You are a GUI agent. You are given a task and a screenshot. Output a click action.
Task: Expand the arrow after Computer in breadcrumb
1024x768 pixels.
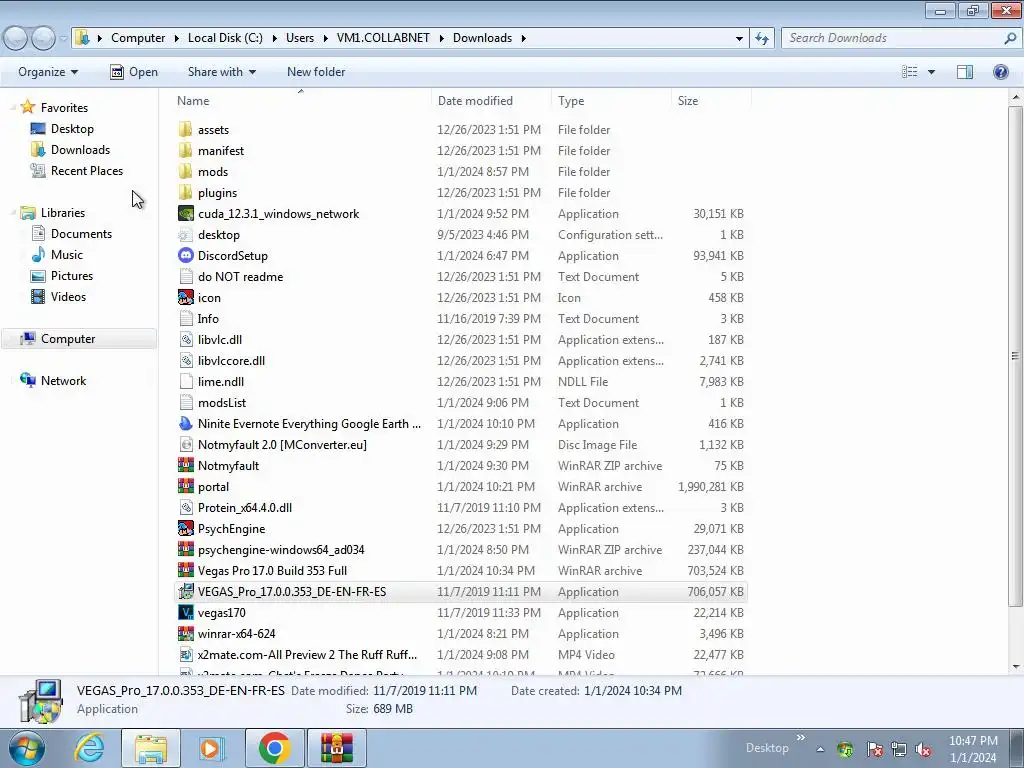point(176,38)
